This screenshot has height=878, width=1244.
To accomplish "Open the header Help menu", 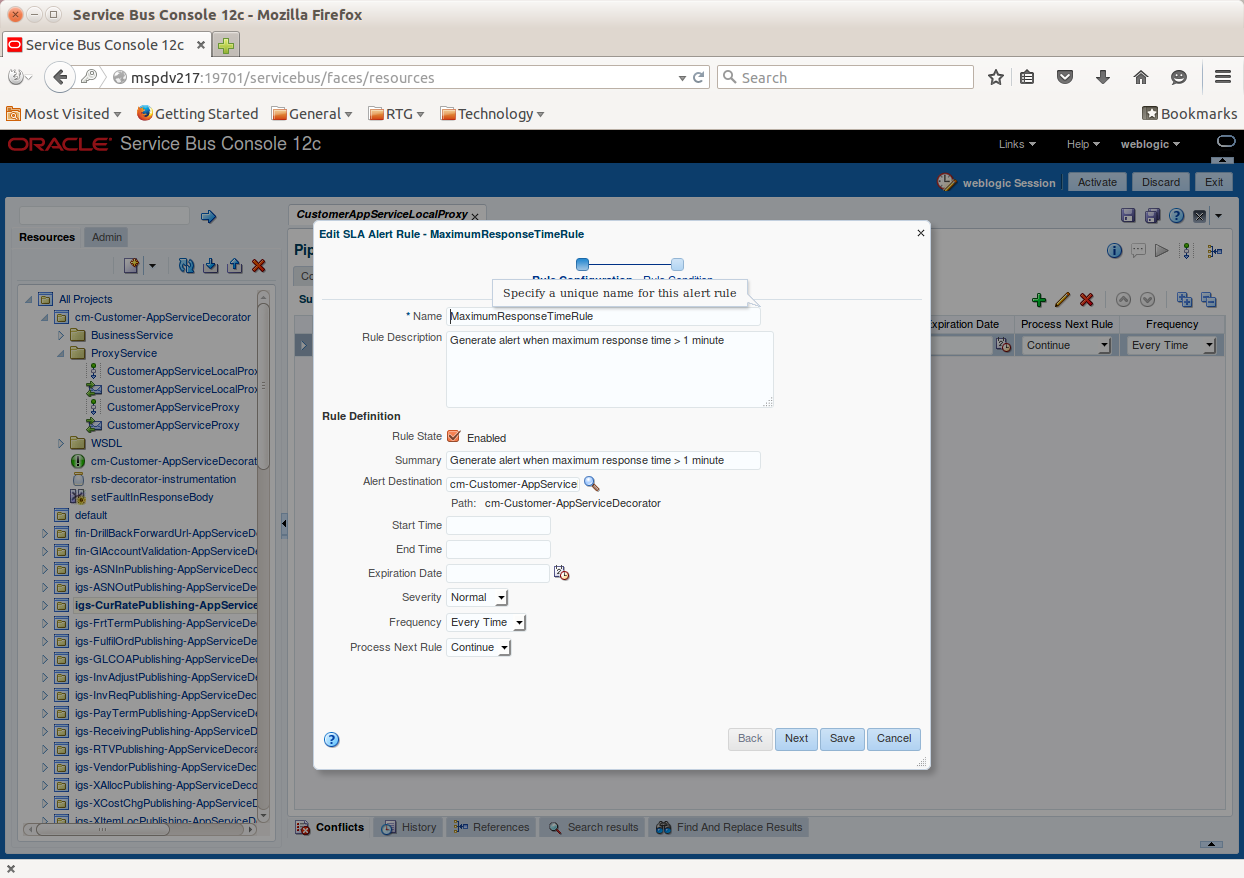I will (1083, 144).
